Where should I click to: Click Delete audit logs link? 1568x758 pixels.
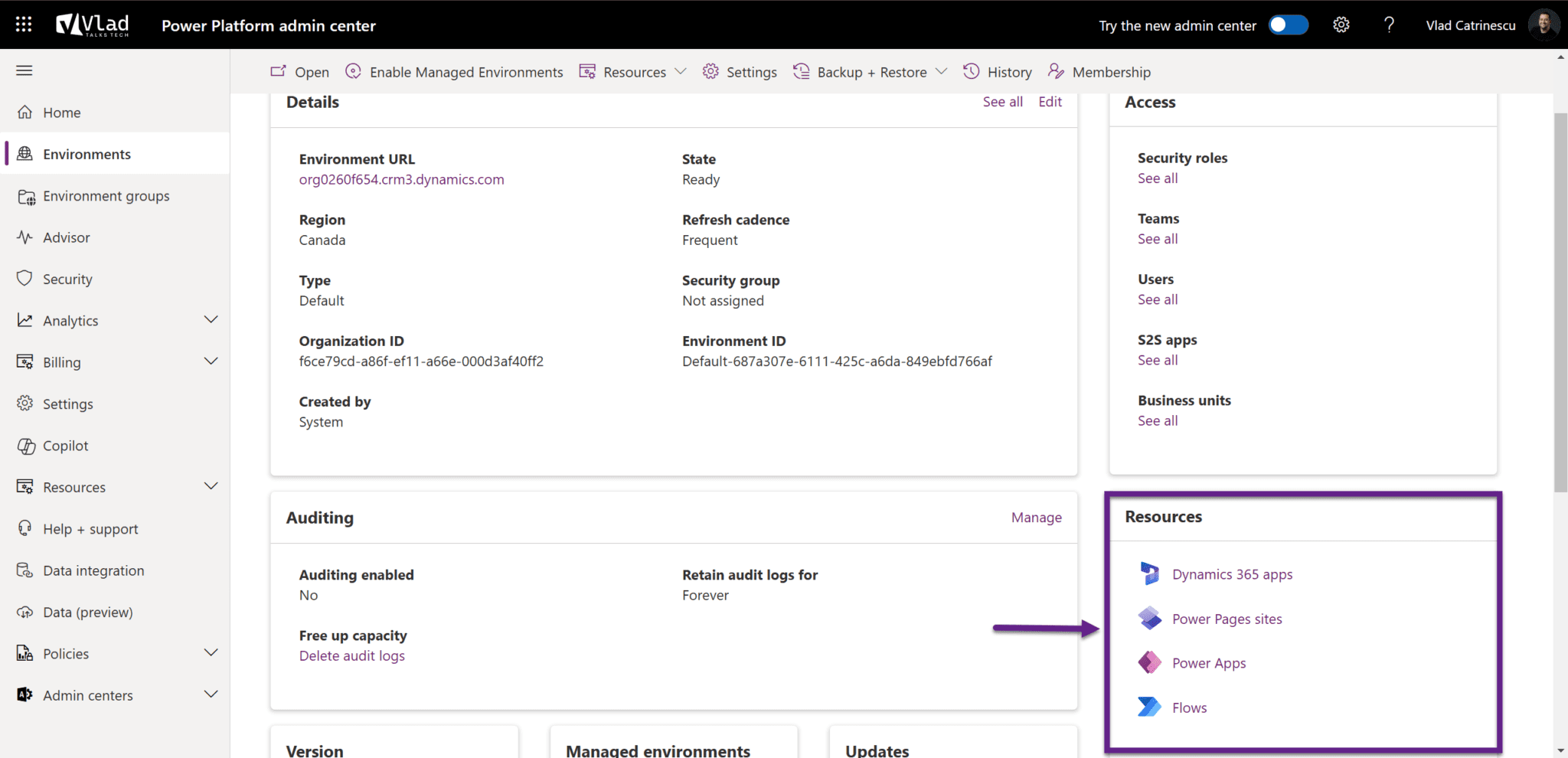click(351, 655)
